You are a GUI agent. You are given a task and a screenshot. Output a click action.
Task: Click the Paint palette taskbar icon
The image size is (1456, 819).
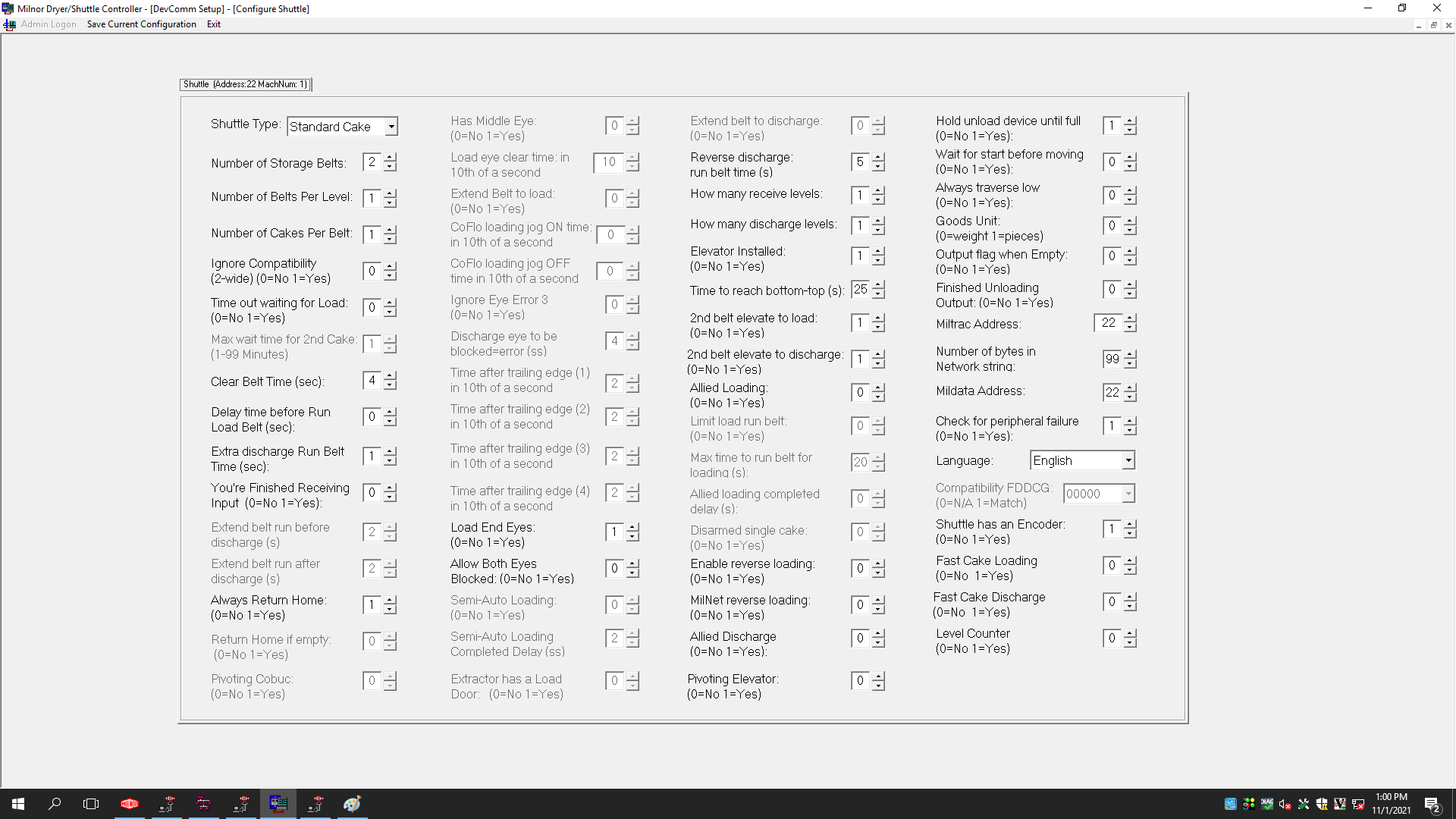click(352, 804)
